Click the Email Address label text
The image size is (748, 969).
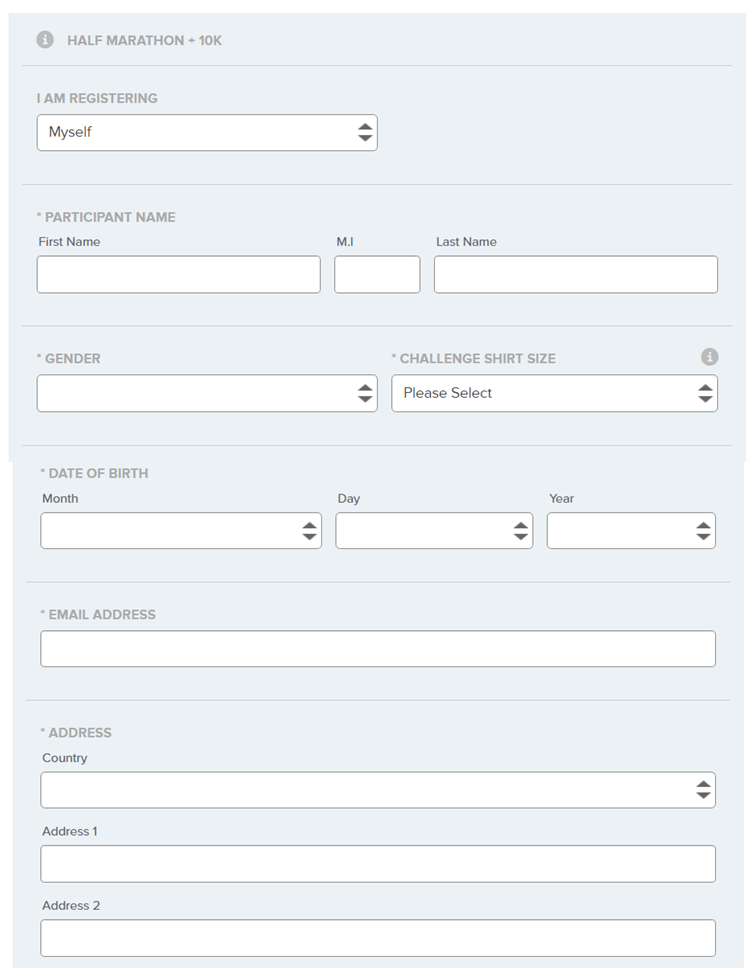click(x=101, y=615)
